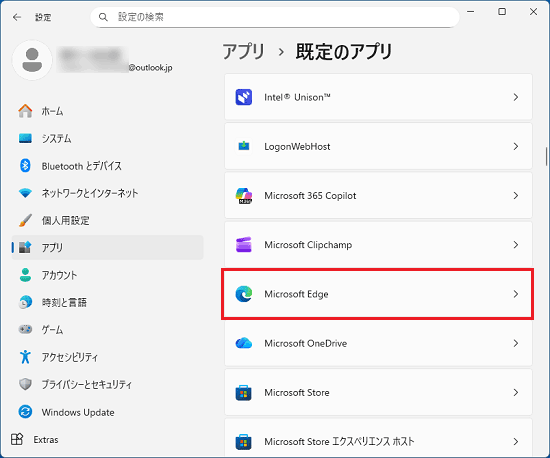Click the Intel Unison app icon
The image size is (550, 458).
(243, 97)
